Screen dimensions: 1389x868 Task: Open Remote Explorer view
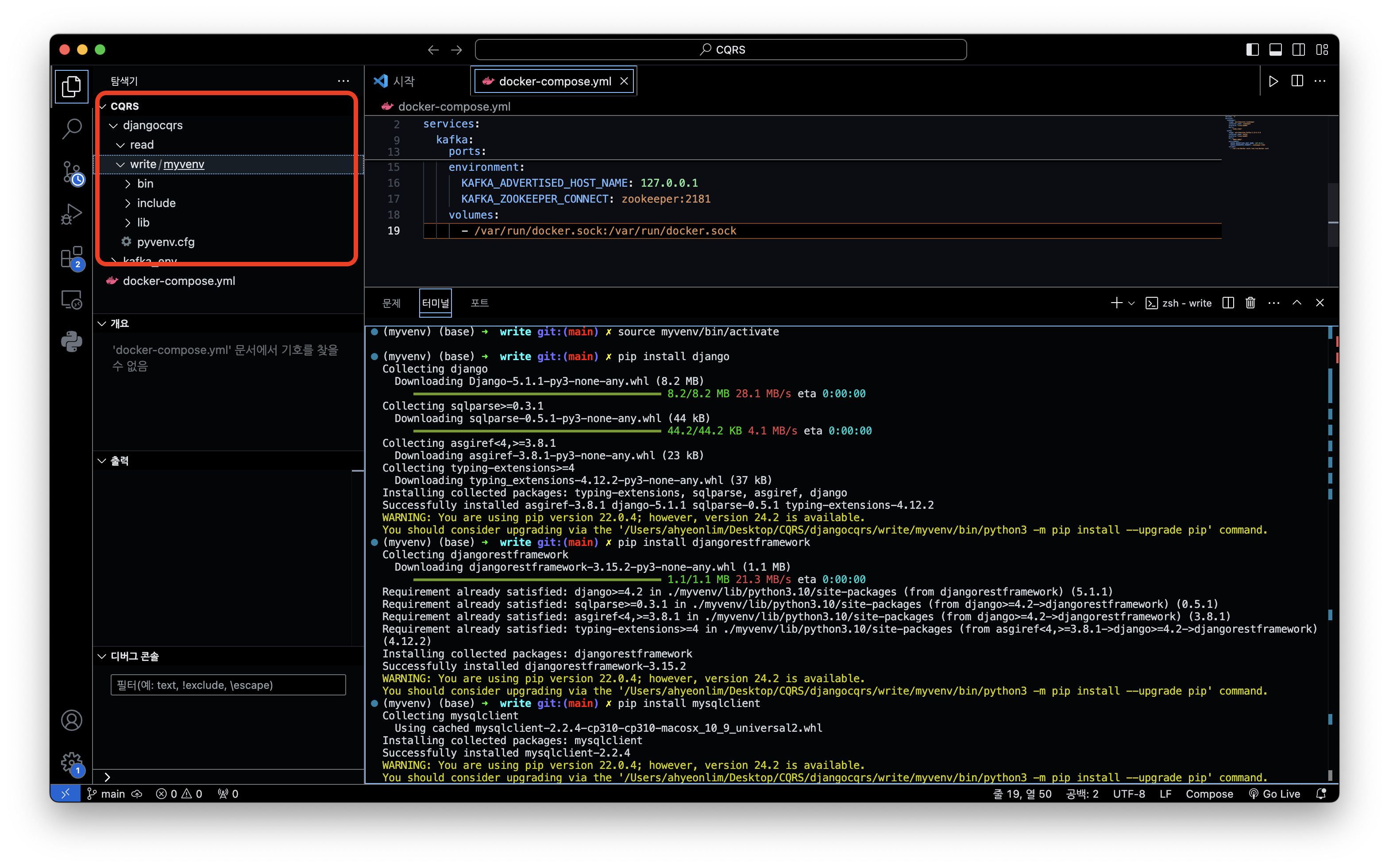click(x=71, y=299)
